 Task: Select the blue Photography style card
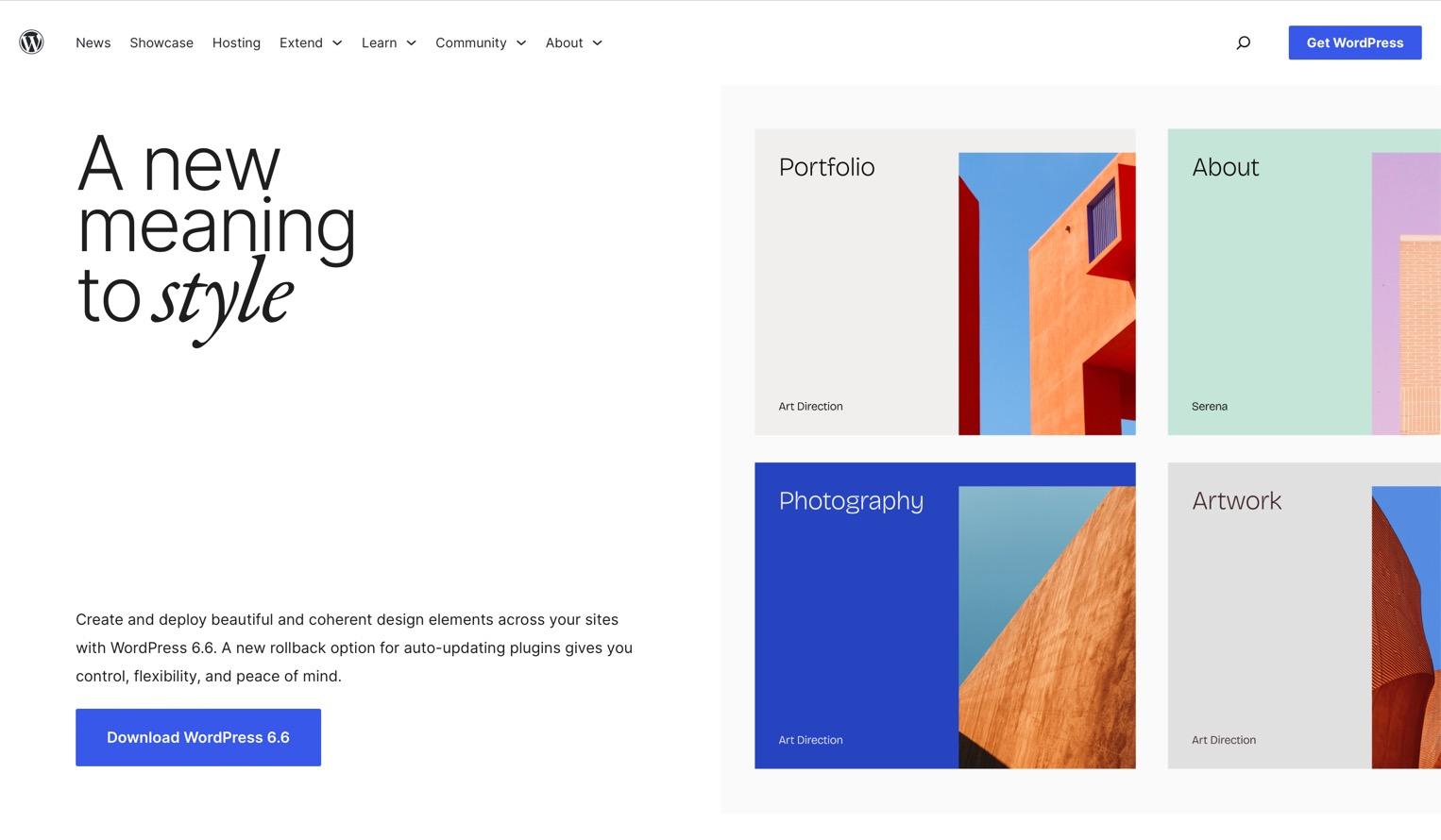click(945, 615)
